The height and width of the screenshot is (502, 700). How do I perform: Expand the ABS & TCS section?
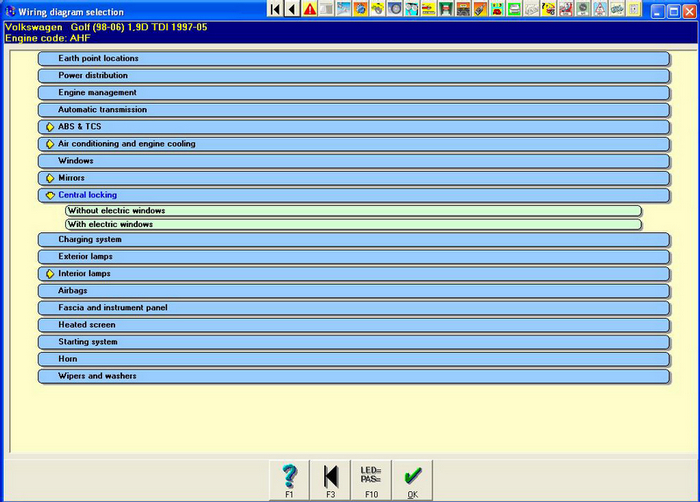tap(49, 127)
